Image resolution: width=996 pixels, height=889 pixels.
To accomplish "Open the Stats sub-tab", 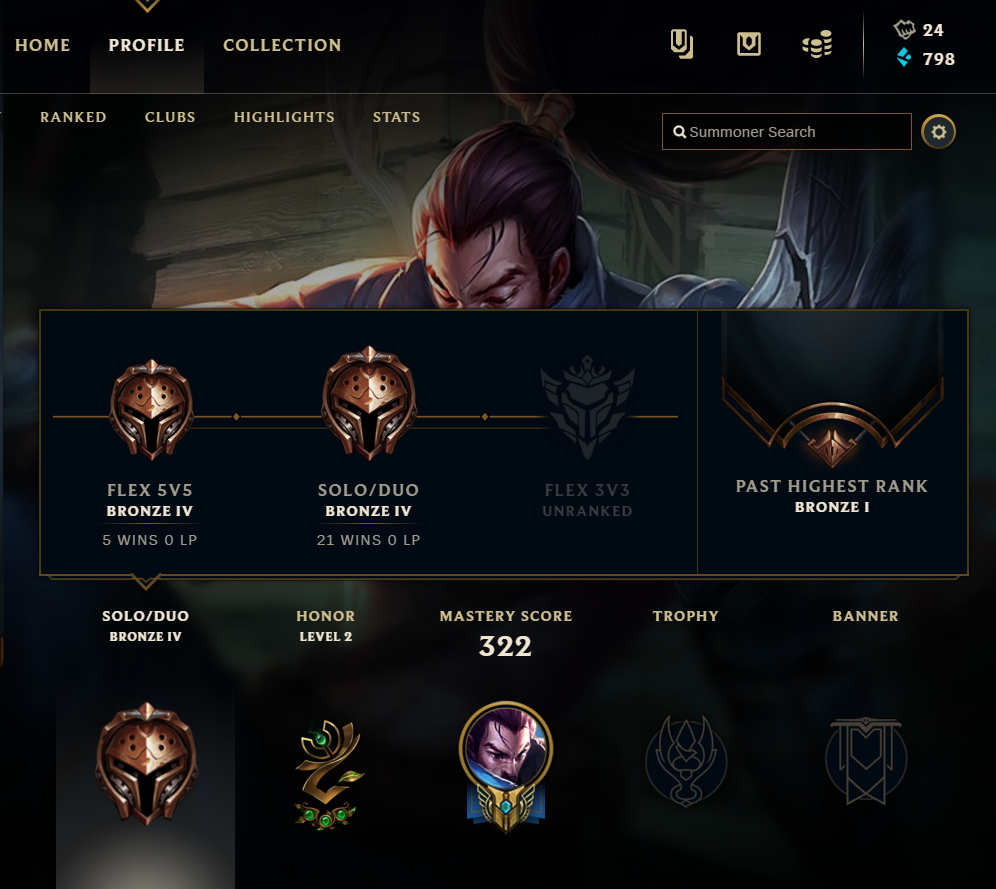I will [396, 117].
